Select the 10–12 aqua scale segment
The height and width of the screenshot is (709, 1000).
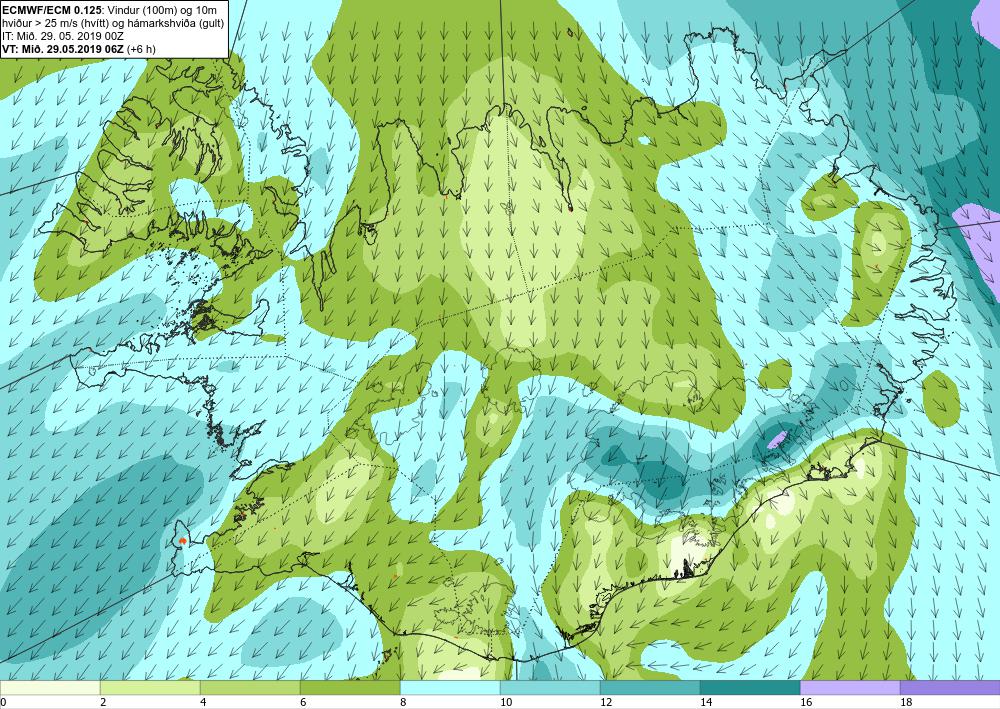click(x=550, y=688)
